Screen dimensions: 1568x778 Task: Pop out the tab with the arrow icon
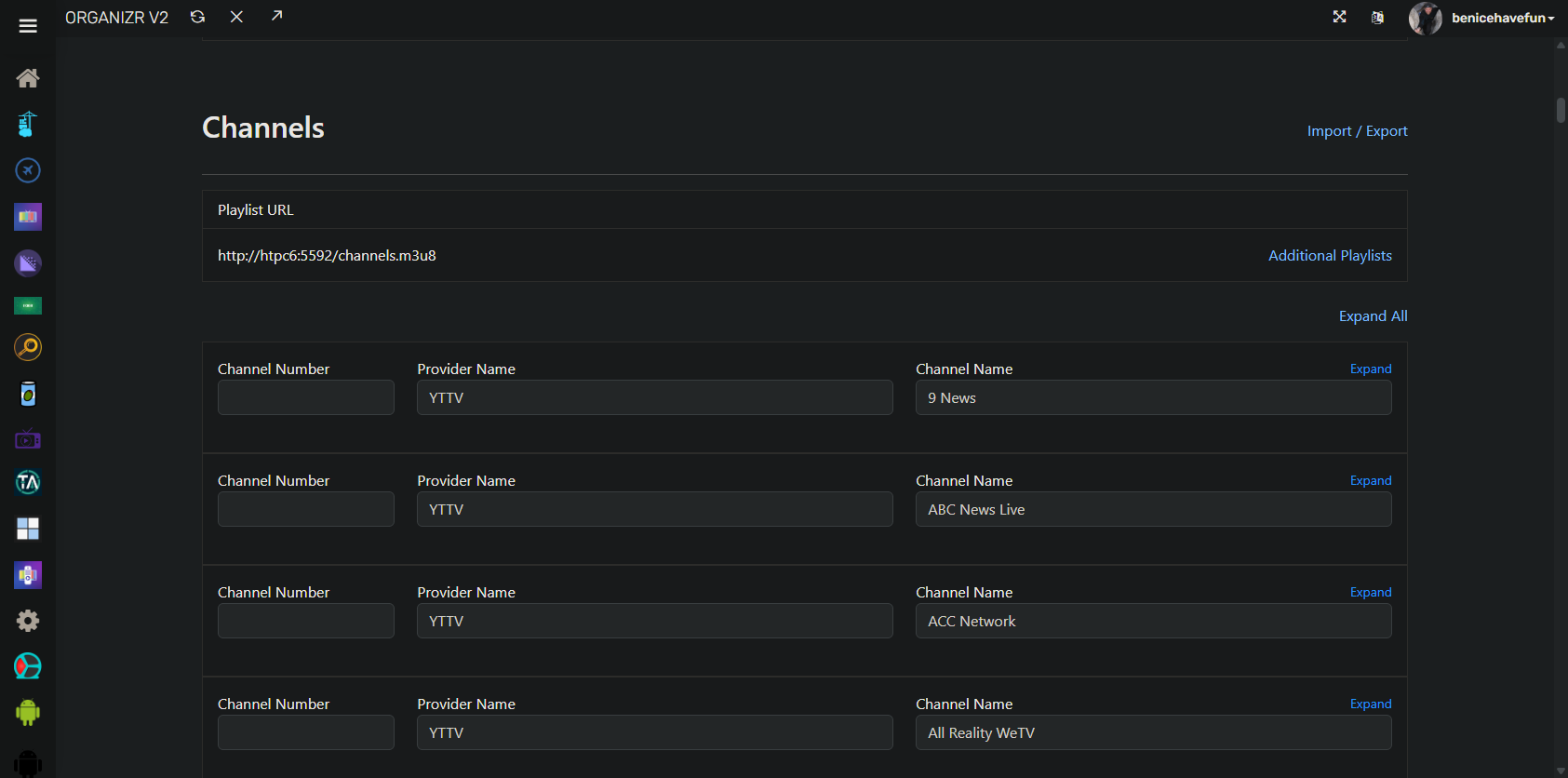276,16
